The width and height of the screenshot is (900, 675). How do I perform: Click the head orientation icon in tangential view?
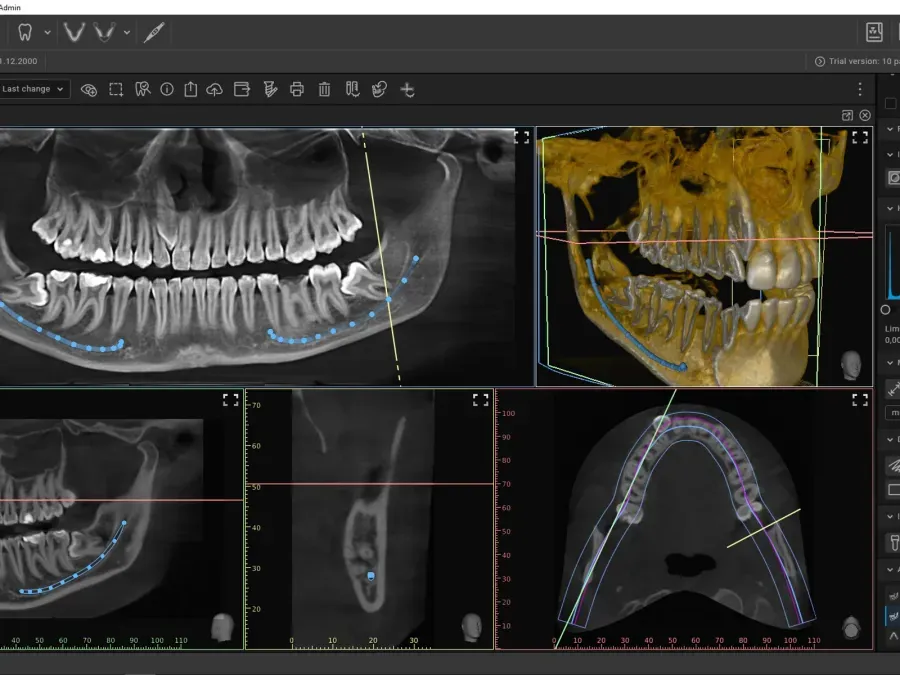coord(222,627)
